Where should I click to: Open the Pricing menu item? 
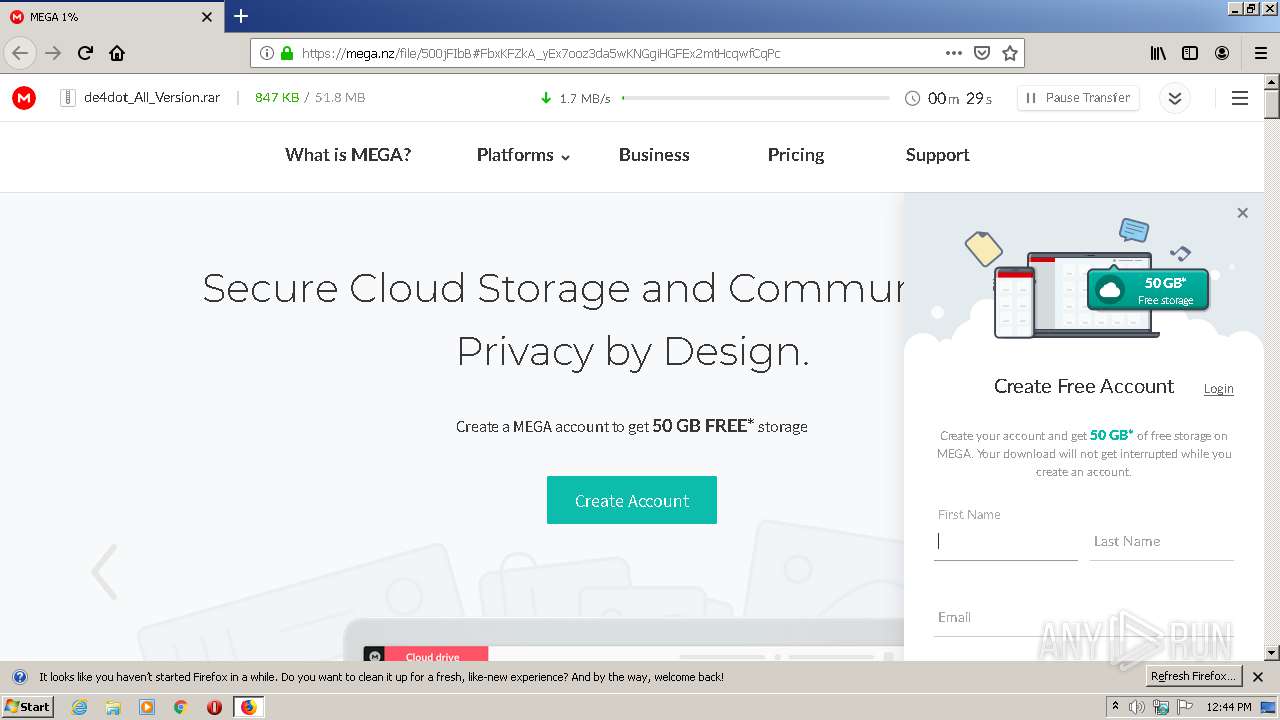[796, 155]
